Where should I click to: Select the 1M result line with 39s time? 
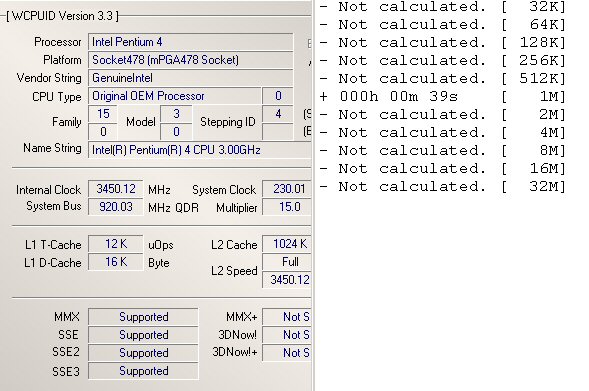pyautogui.click(x=443, y=97)
